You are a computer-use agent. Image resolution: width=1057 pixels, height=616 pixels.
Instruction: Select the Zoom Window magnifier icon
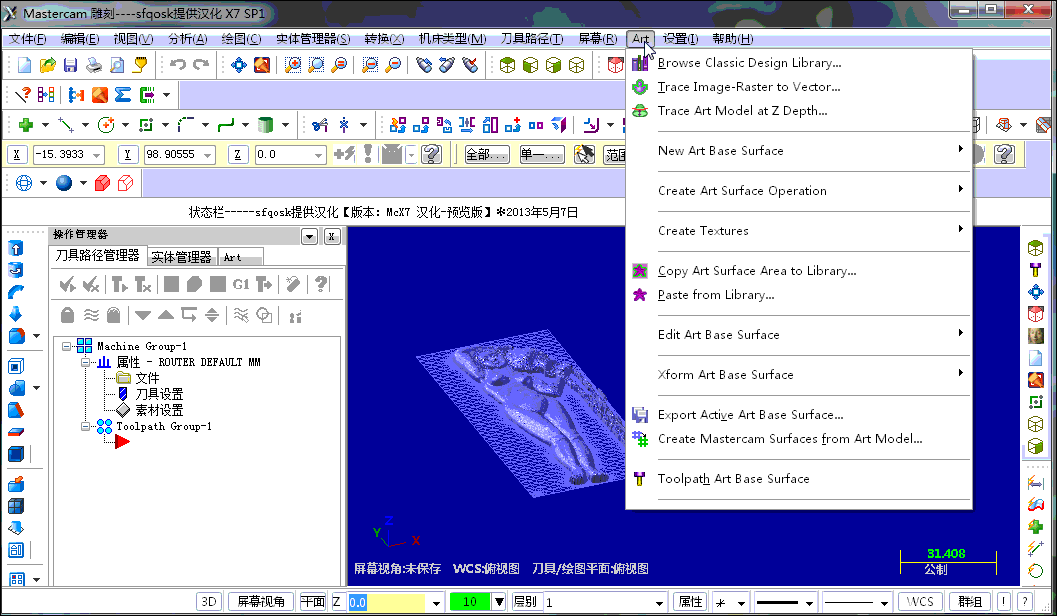(293, 65)
